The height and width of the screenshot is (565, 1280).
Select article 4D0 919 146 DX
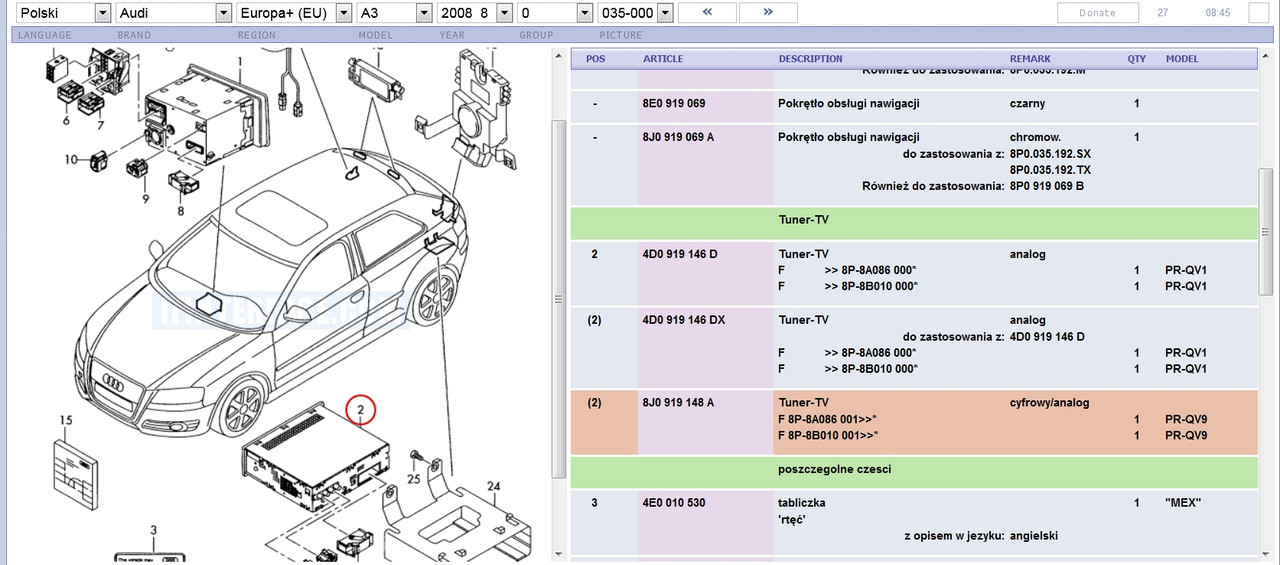684,321
